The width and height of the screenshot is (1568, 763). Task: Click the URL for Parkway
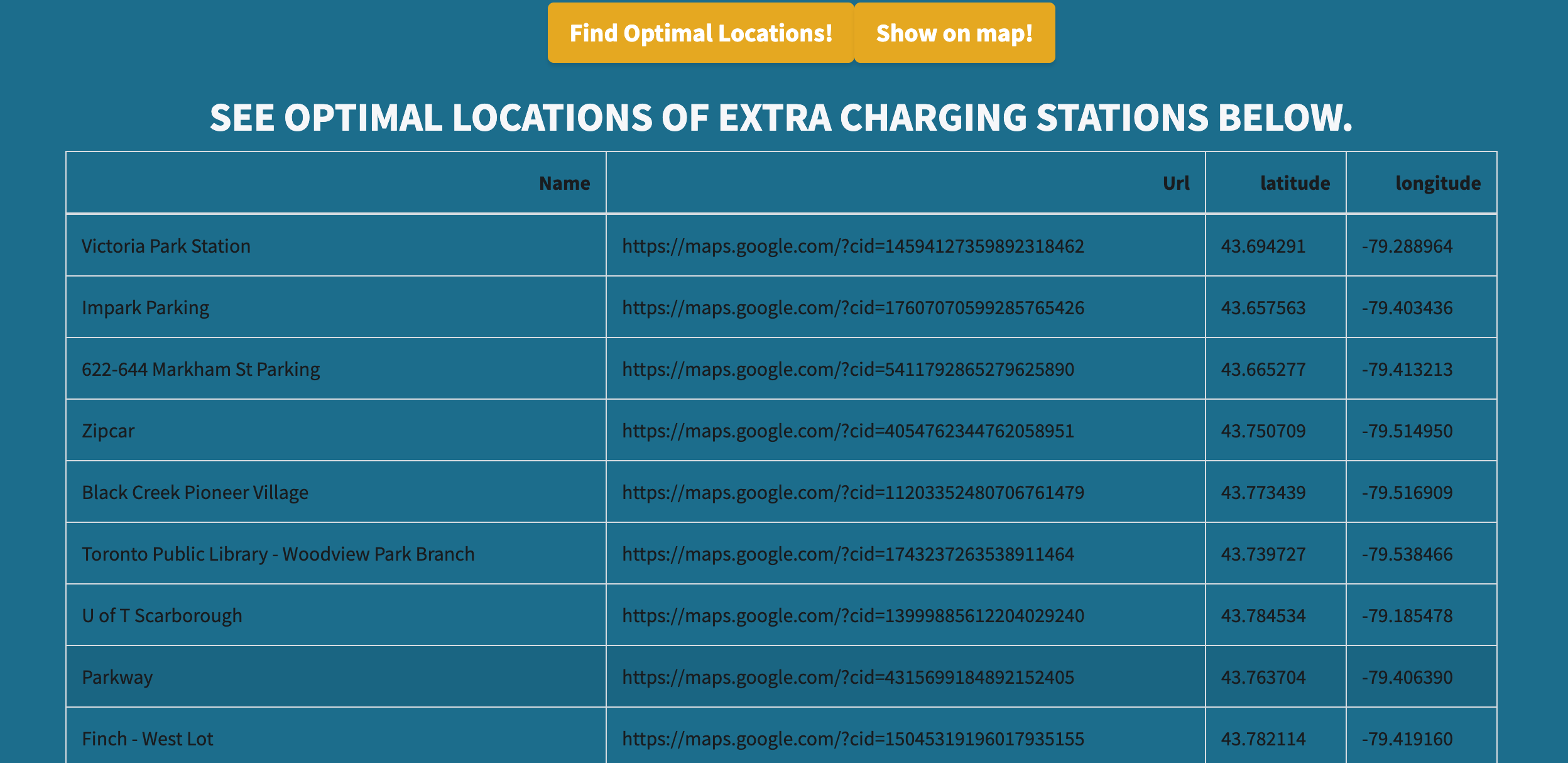(848, 677)
